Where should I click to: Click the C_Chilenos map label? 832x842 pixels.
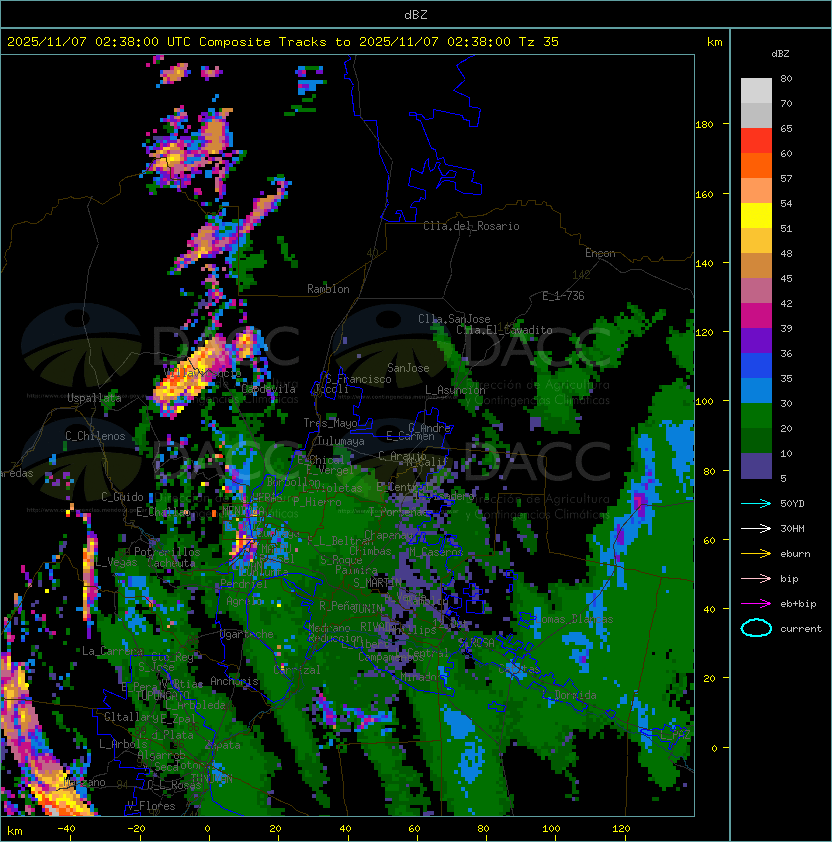[95, 436]
